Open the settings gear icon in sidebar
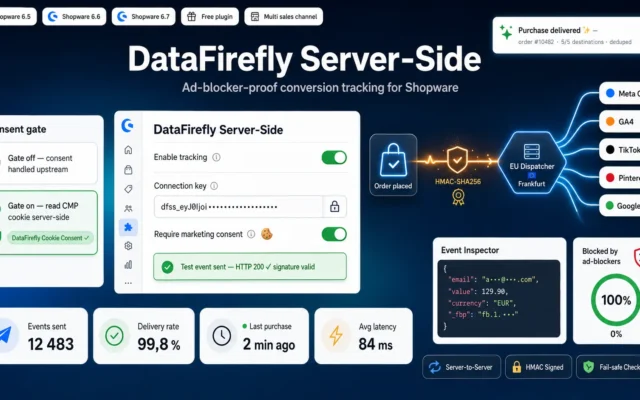640x400 pixels. (x=128, y=246)
